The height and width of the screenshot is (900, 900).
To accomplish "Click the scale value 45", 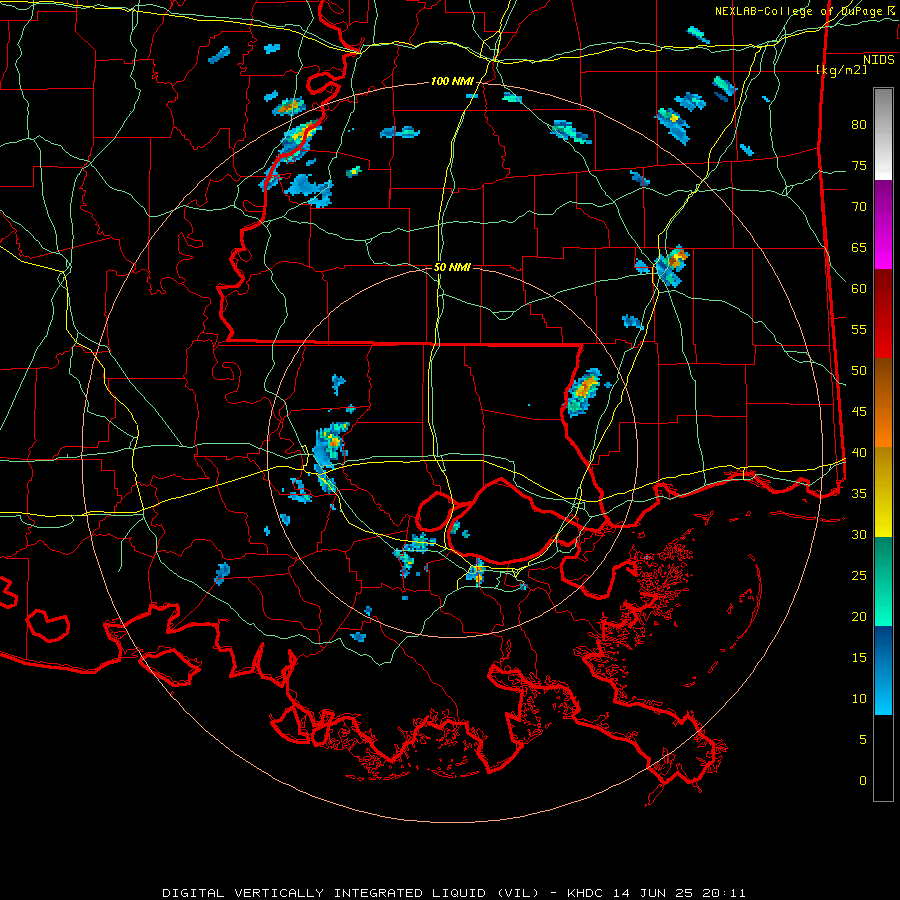I will tap(859, 412).
